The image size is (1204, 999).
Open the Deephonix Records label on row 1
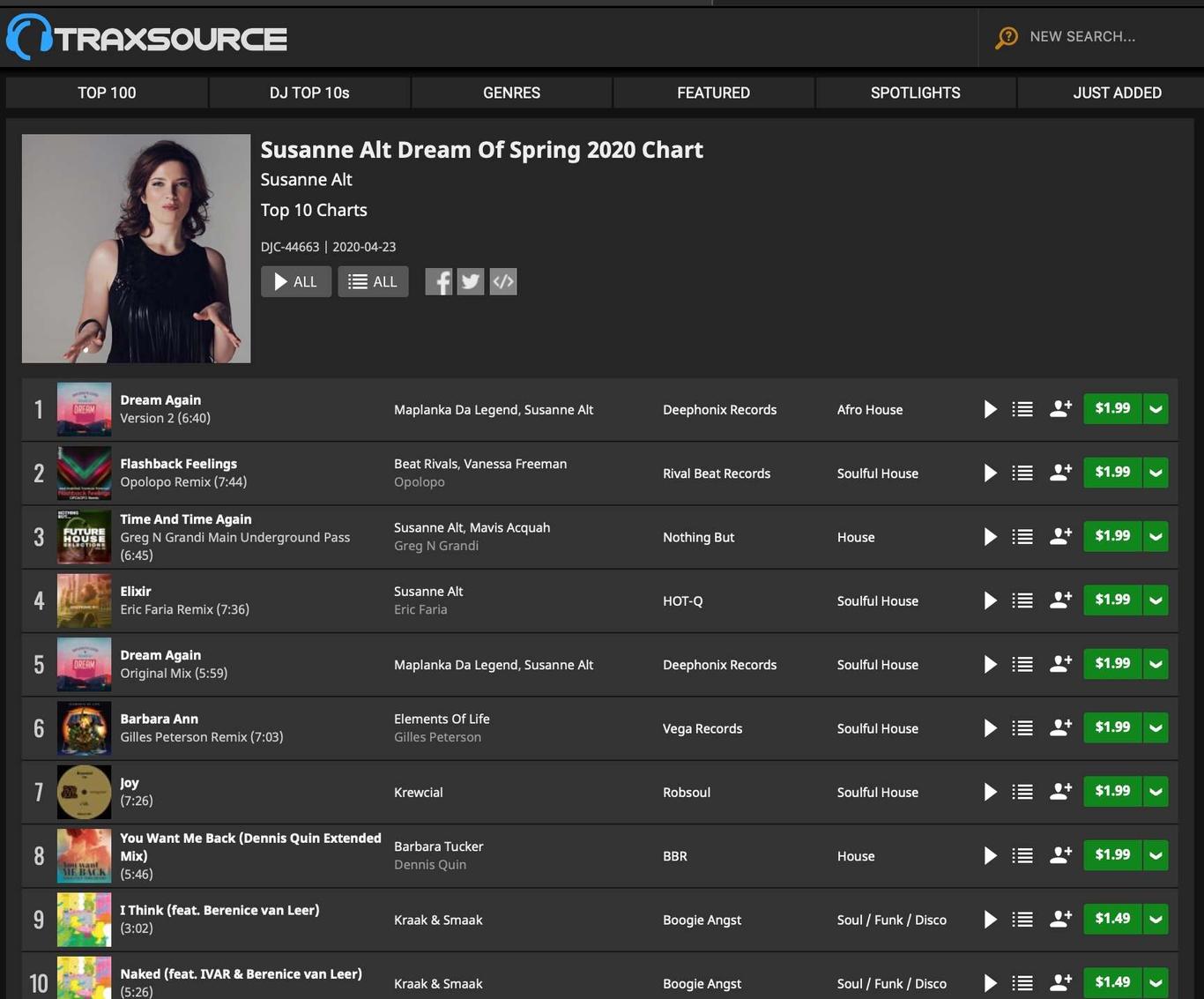[719, 410]
